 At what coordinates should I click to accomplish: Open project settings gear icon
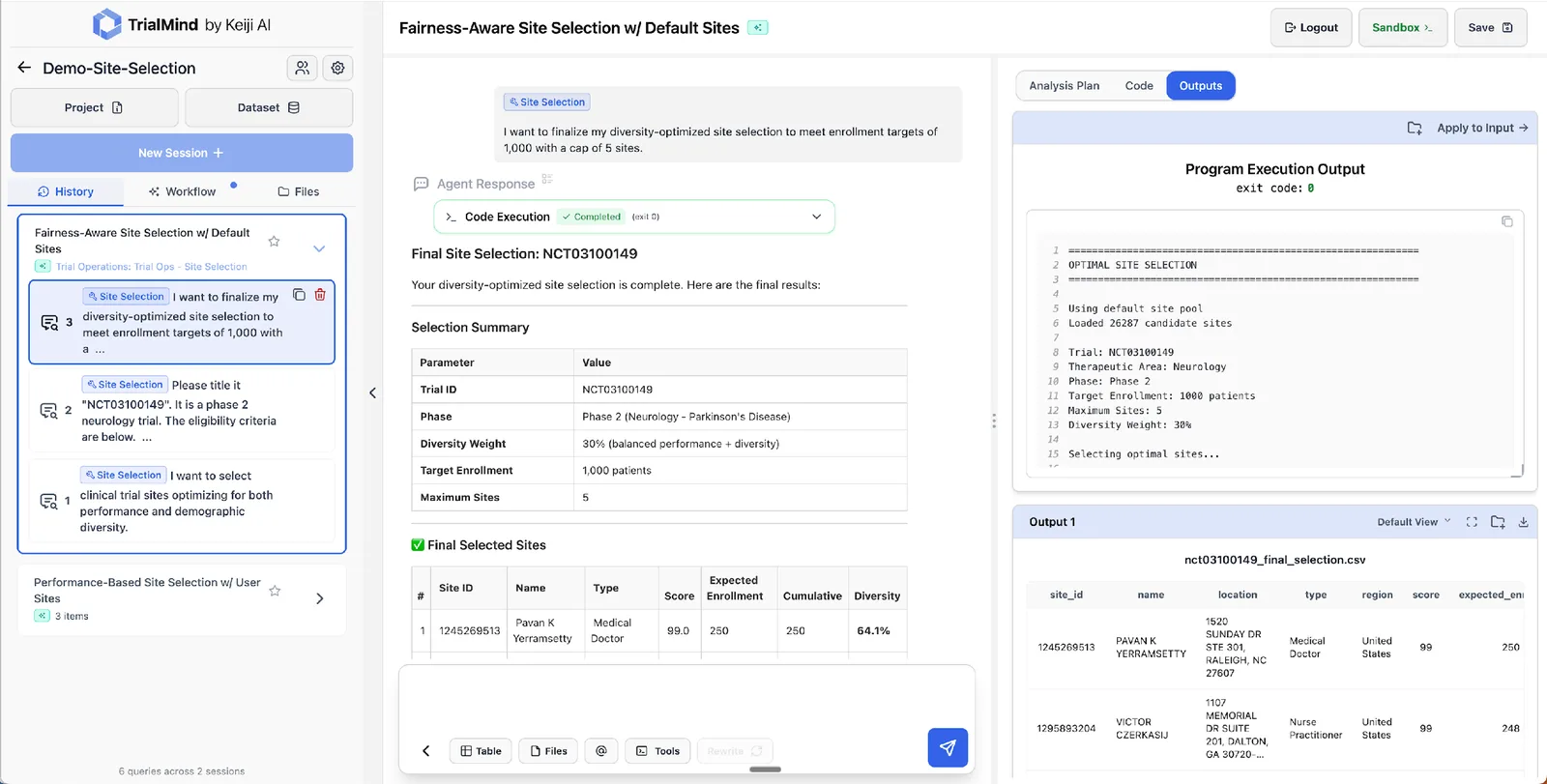337,68
